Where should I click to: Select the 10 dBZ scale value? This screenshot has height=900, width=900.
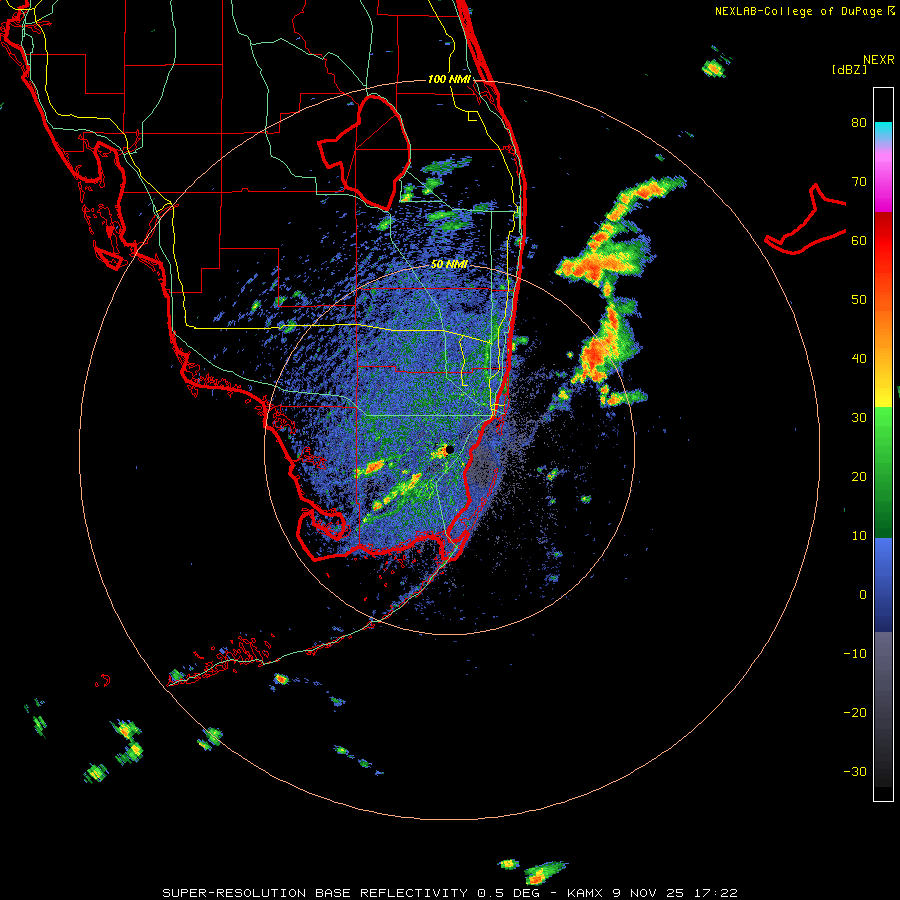[859, 536]
